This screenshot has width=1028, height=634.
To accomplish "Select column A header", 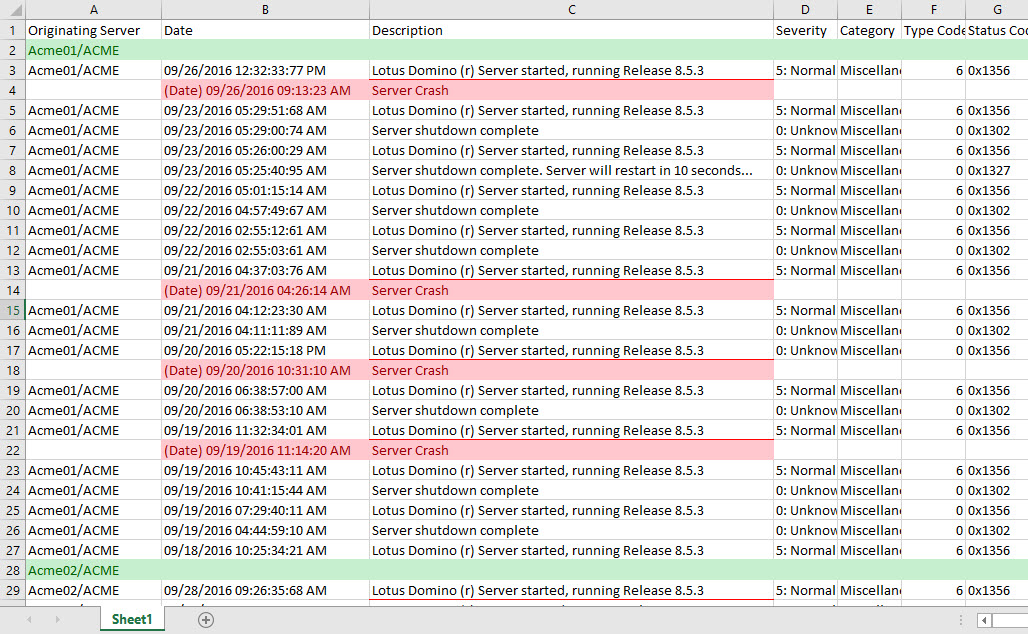I will click(x=94, y=10).
